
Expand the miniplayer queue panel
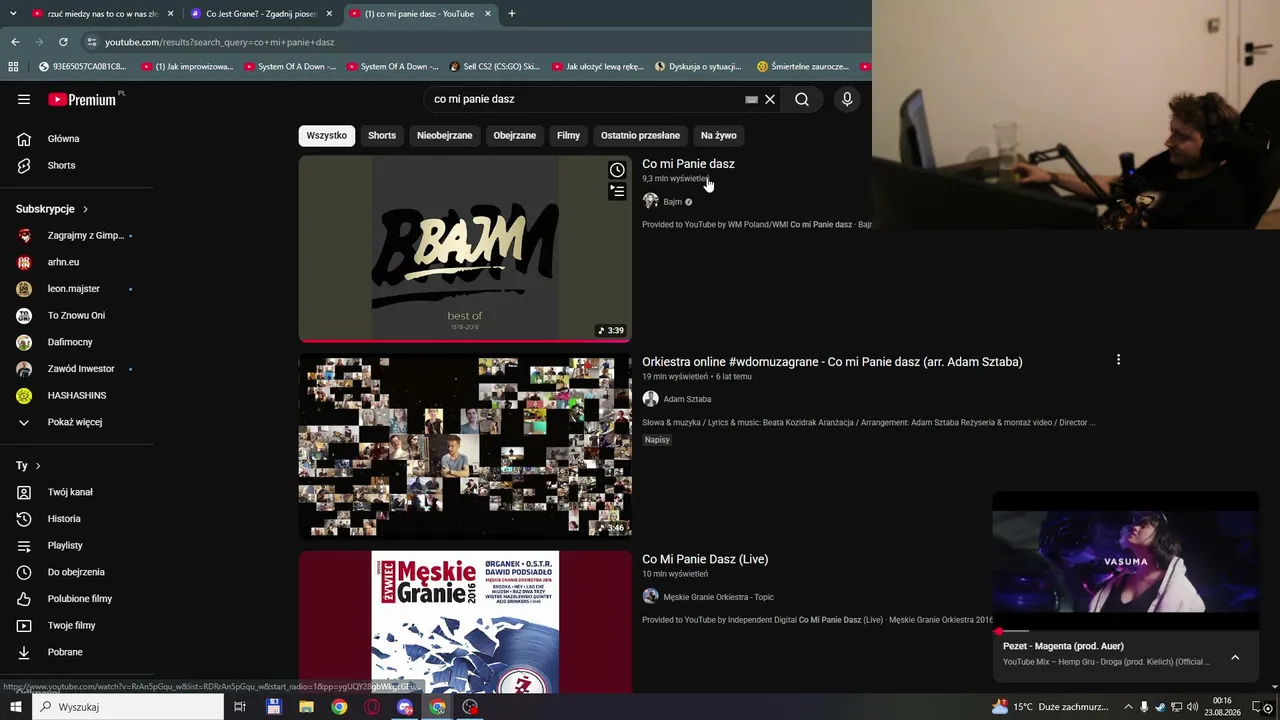click(1235, 657)
